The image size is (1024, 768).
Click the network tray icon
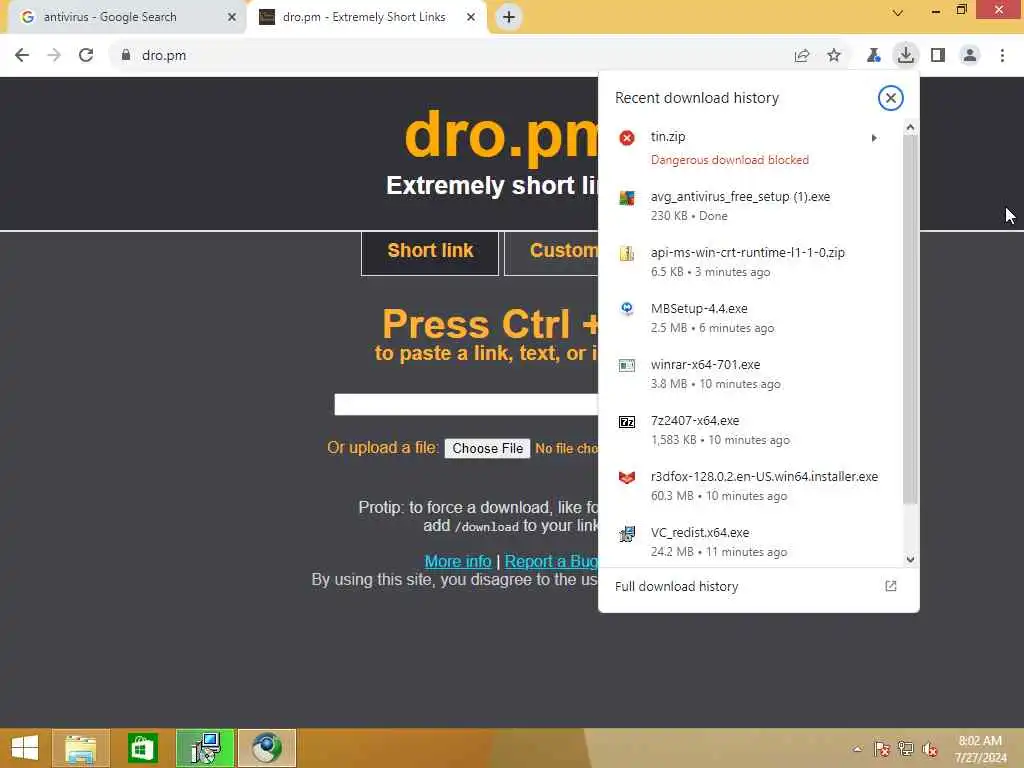point(905,749)
